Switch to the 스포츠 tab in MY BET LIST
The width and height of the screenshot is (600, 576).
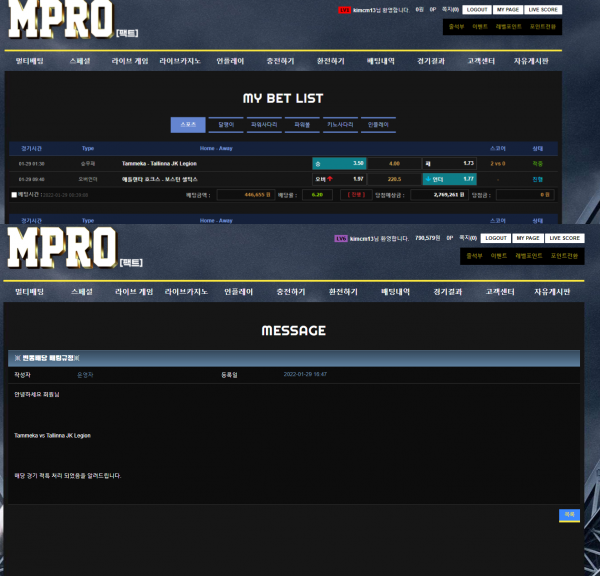(x=187, y=125)
